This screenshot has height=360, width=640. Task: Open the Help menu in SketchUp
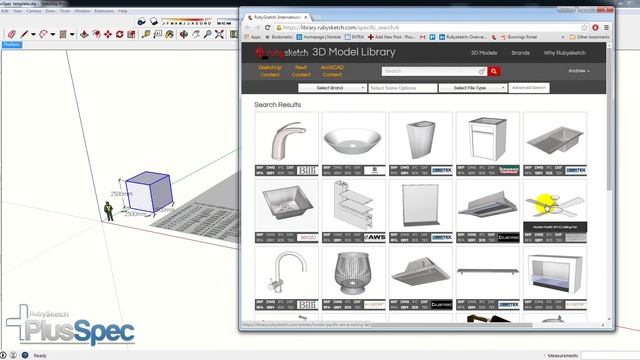click(x=122, y=11)
